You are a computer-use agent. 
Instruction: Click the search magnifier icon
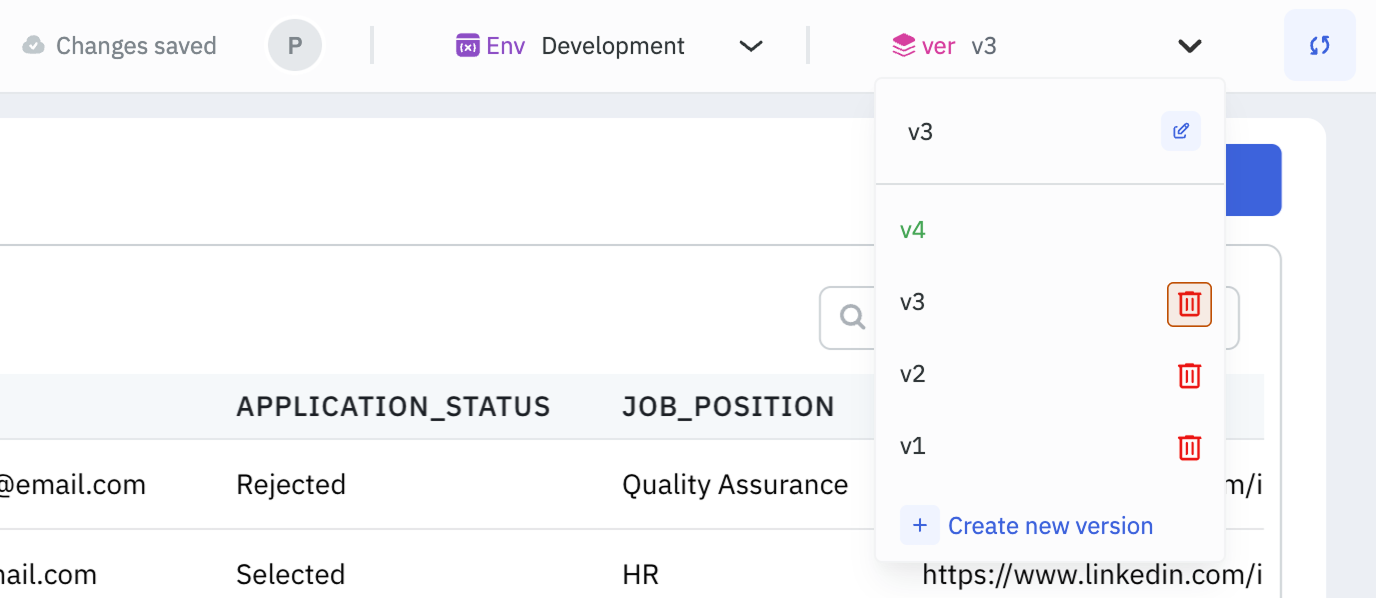click(852, 317)
